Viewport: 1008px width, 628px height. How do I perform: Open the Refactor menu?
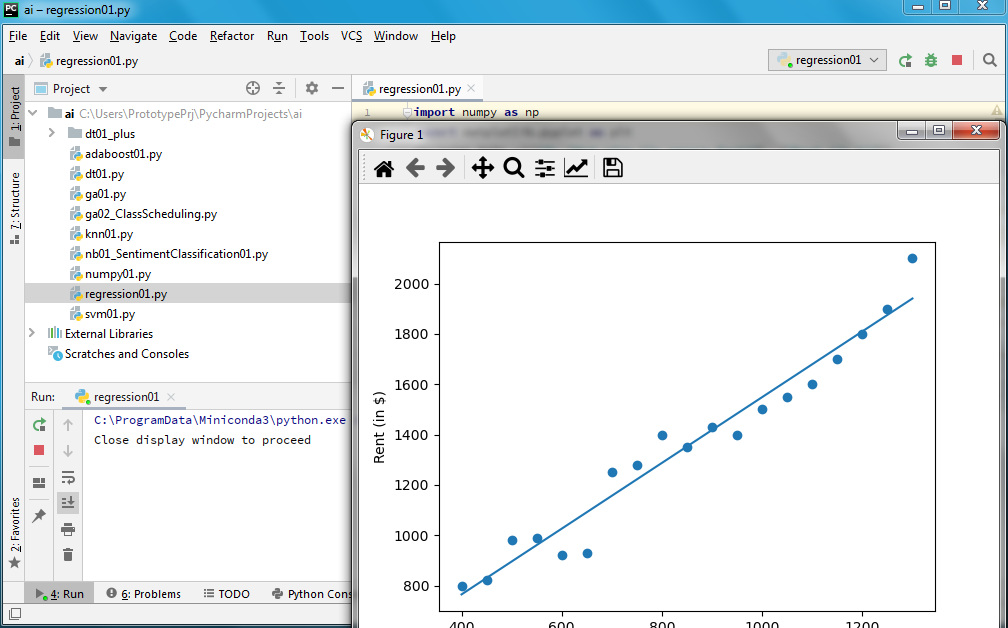point(231,35)
